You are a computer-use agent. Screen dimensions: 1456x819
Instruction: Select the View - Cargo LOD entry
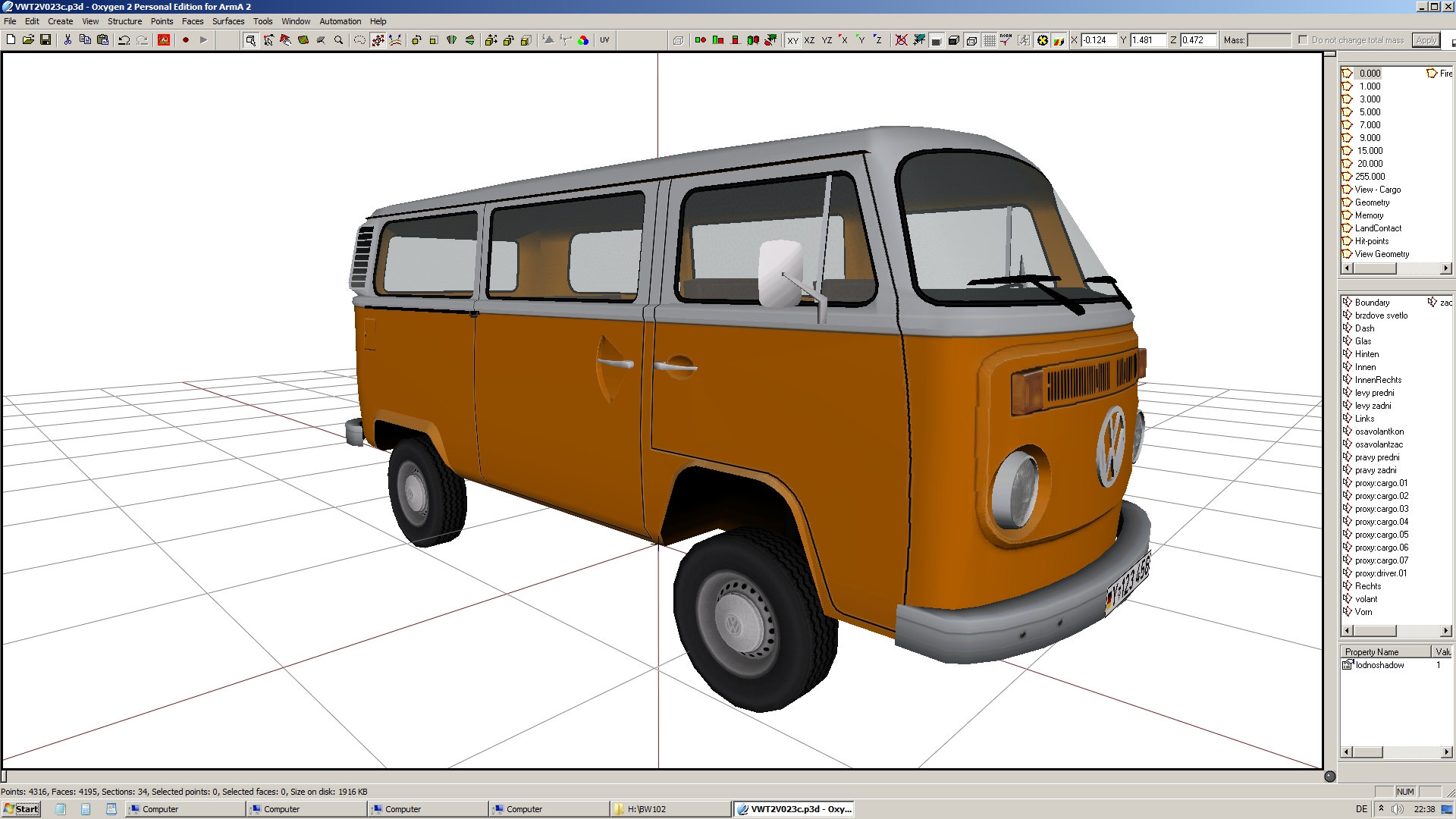click(1377, 190)
